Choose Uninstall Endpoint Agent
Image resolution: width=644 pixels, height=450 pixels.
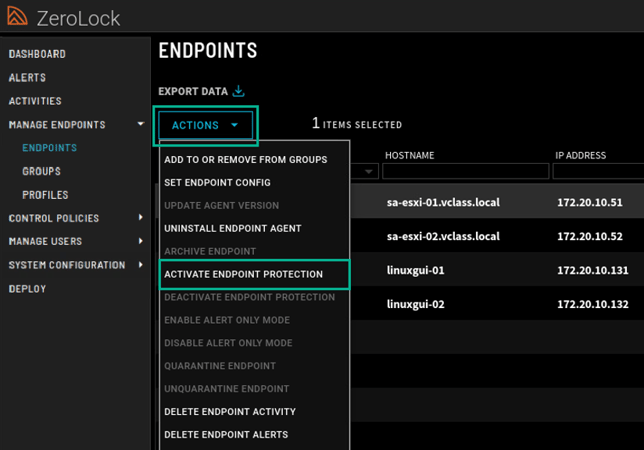coord(232,228)
